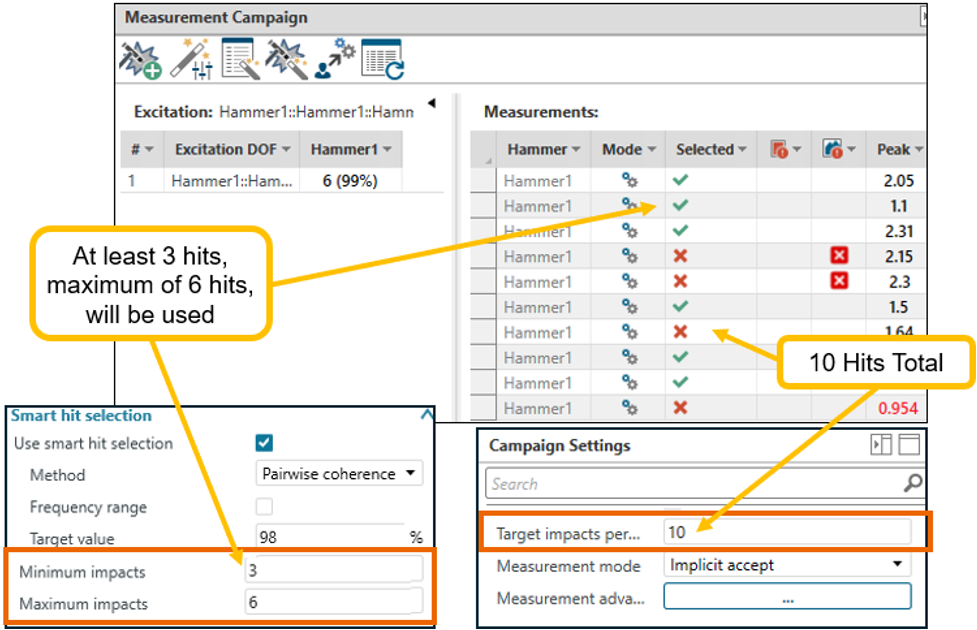Click the mode gear icon in first measurement row
This screenshot has width=977, height=630.
pyautogui.click(x=629, y=181)
